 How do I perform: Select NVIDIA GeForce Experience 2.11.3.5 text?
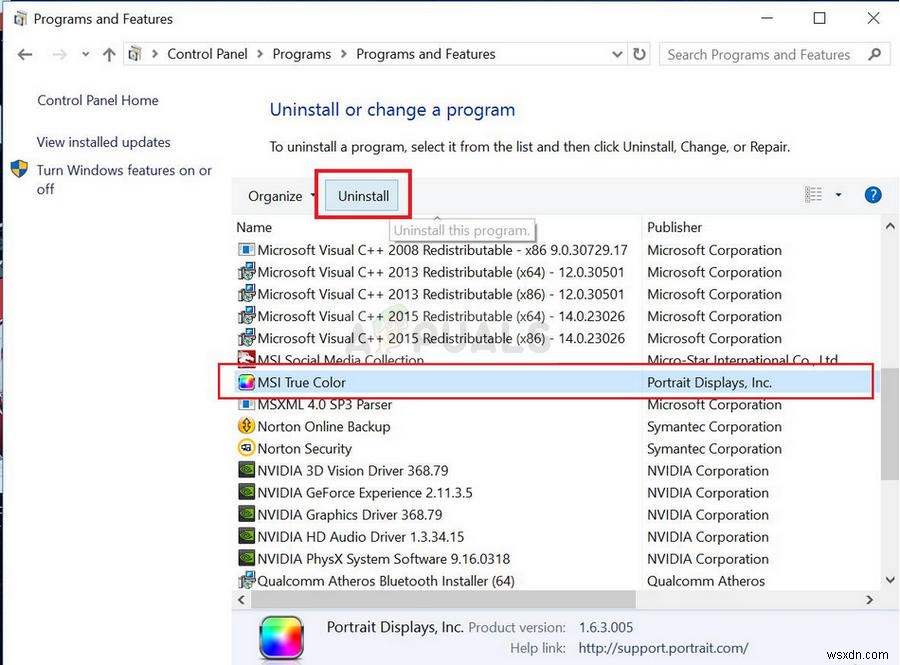click(365, 492)
